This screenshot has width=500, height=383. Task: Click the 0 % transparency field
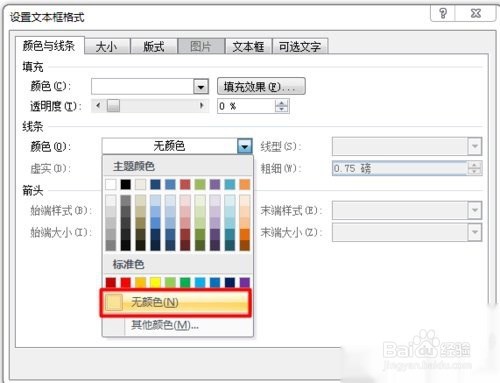pos(246,106)
